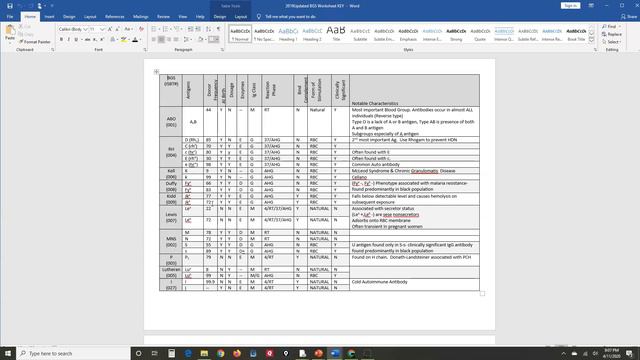This screenshot has height=360, width=640.
Task: Open the font size dropdown
Action: coord(102,29)
